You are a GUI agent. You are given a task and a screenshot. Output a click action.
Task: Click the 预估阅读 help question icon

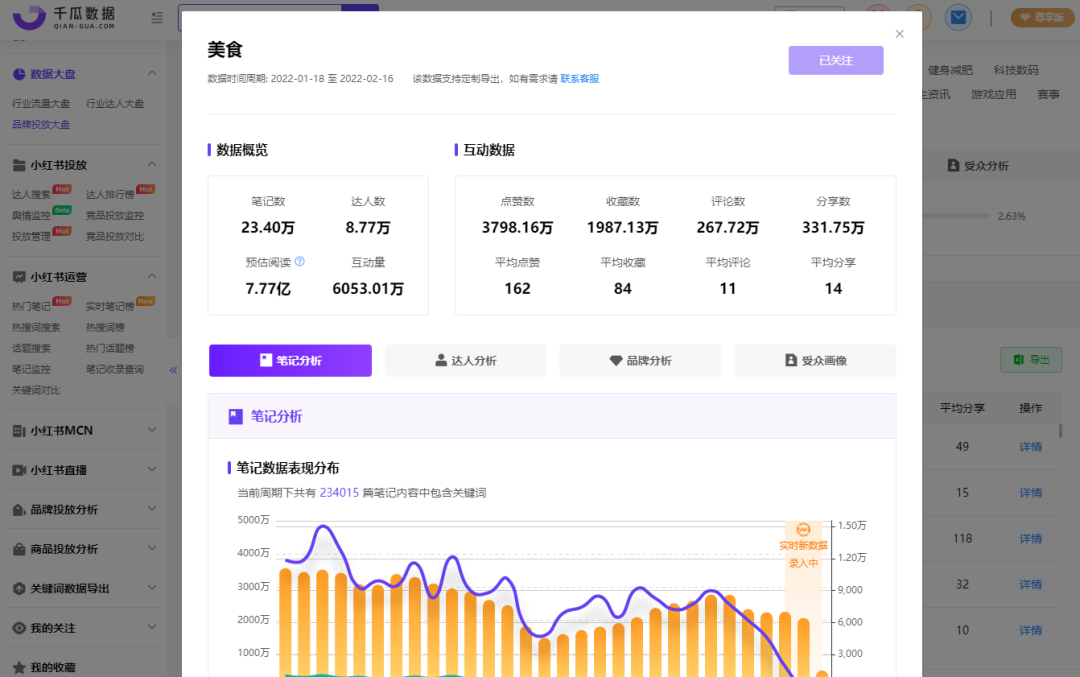click(x=300, y=262)
